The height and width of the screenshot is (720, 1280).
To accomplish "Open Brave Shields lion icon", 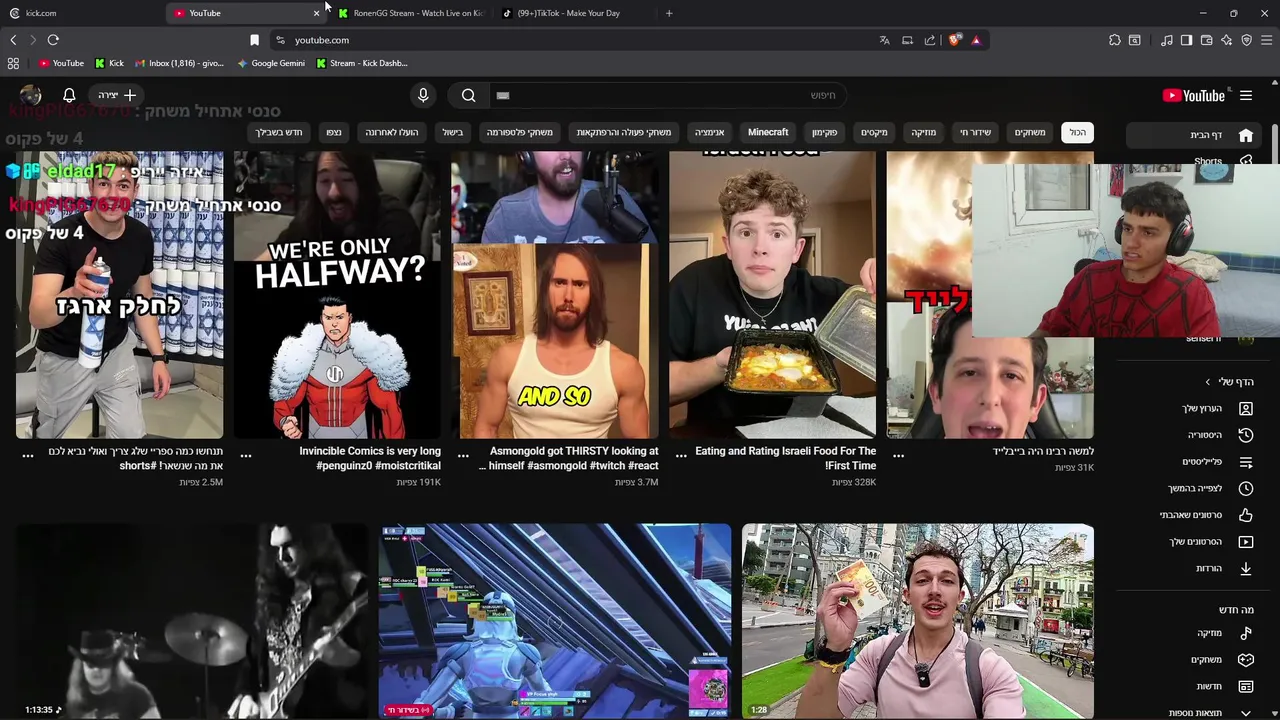I will click(x=955, y=40).
